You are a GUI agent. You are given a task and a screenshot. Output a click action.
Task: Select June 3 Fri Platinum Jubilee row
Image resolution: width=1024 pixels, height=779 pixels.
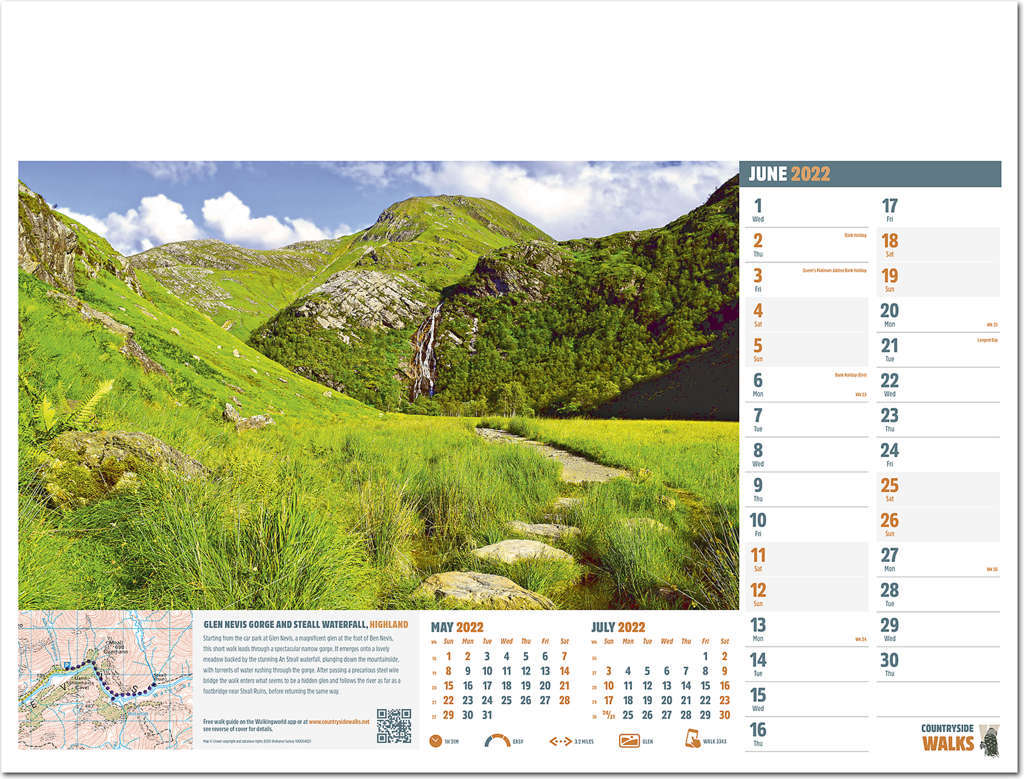coord(807,279)
